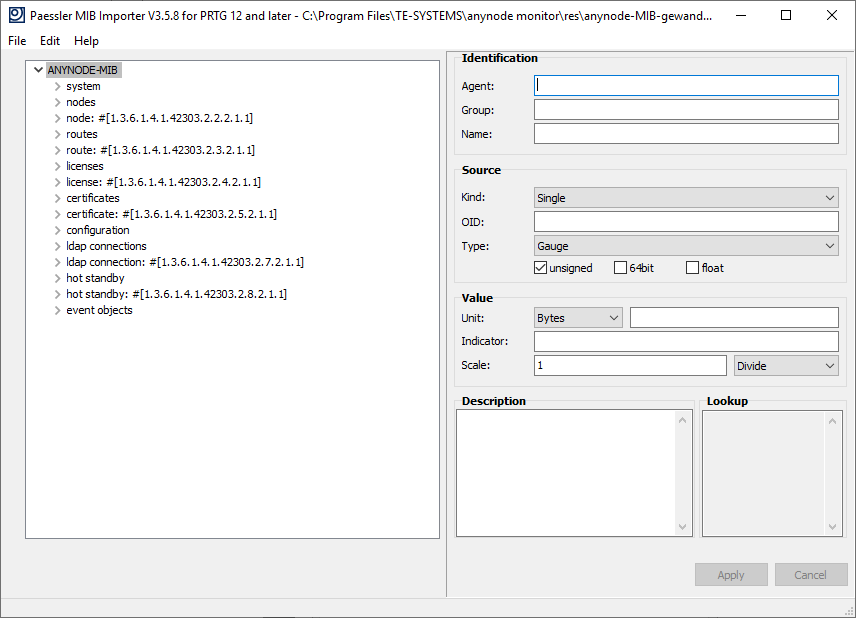Viewport: 856px width, 618px height.
Task: Click the Agent input field
Action: point(686,85)
